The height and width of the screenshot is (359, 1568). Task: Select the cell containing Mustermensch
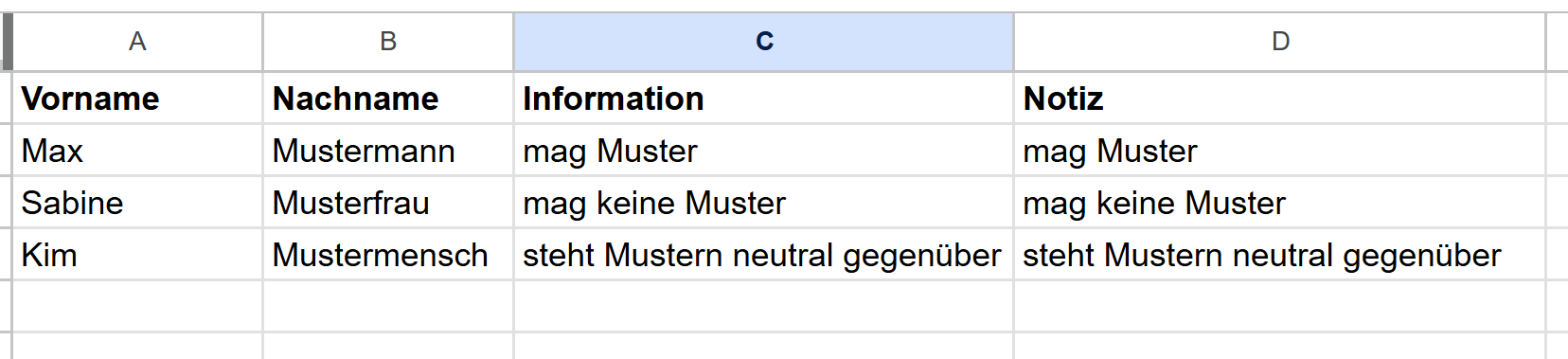[x=388, y=255]
